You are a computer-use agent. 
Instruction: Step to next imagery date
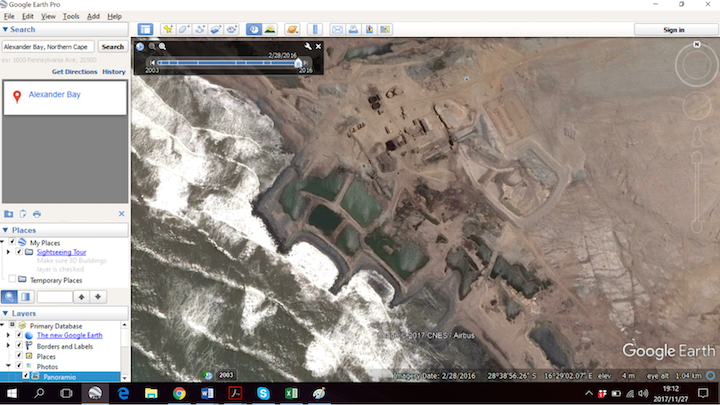pyautogui.click(x=306, y=63)
